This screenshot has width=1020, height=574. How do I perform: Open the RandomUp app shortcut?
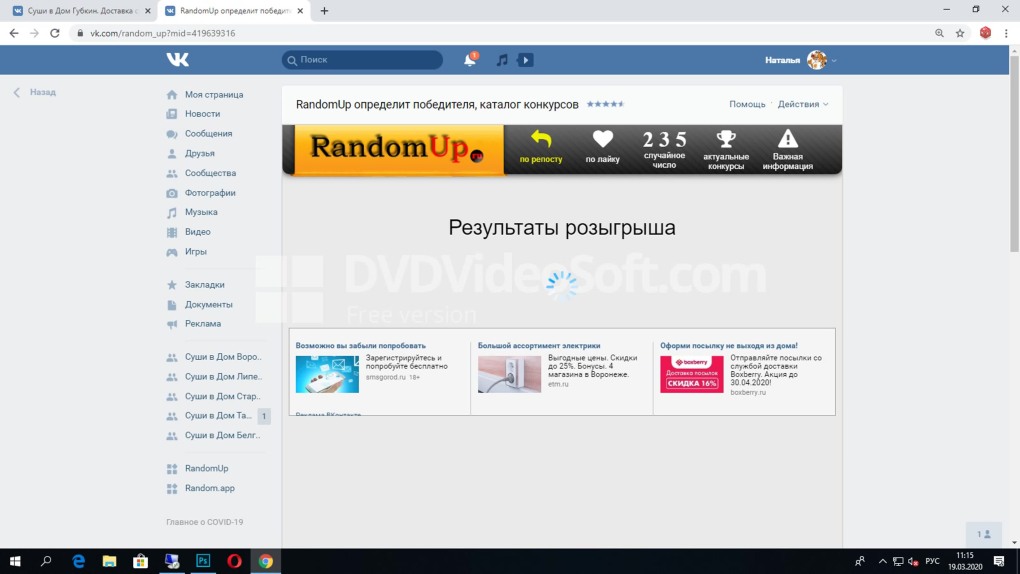pos(206,469)
